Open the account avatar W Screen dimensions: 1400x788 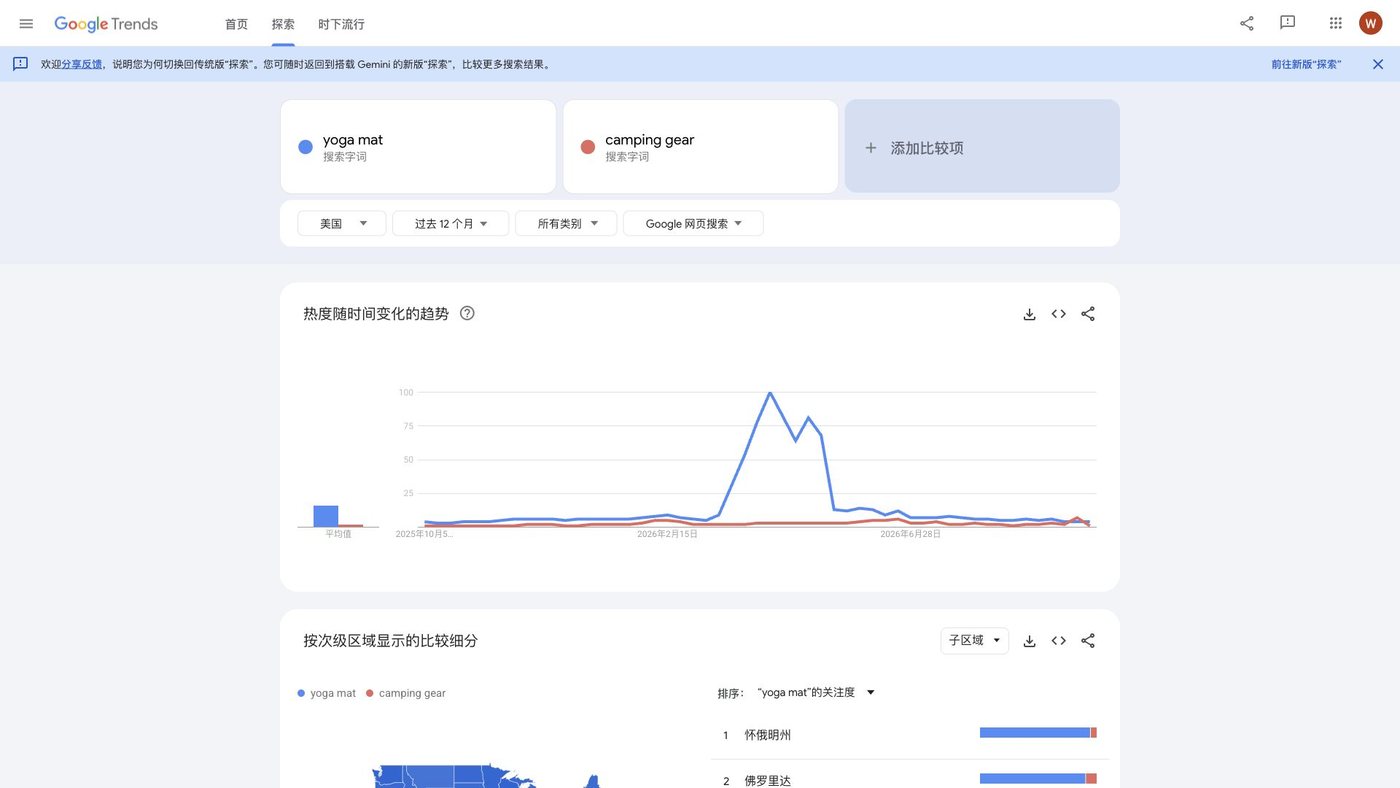pos(1370,23)
